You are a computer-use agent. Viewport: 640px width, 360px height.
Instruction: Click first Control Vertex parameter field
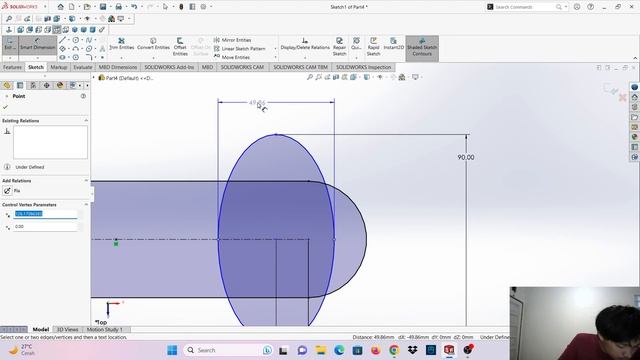45,214
